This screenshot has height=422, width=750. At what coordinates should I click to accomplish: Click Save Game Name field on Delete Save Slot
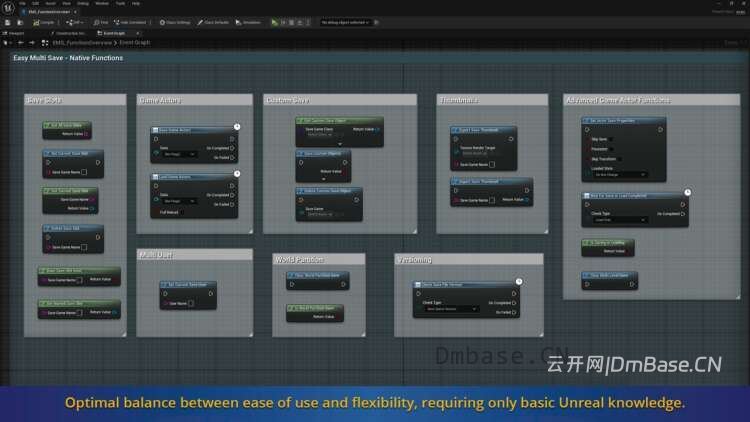84,247
